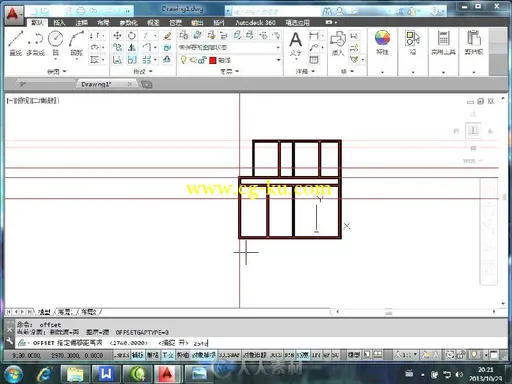
Task: Click the Insert block icon
Action: [x=338, y=43]
